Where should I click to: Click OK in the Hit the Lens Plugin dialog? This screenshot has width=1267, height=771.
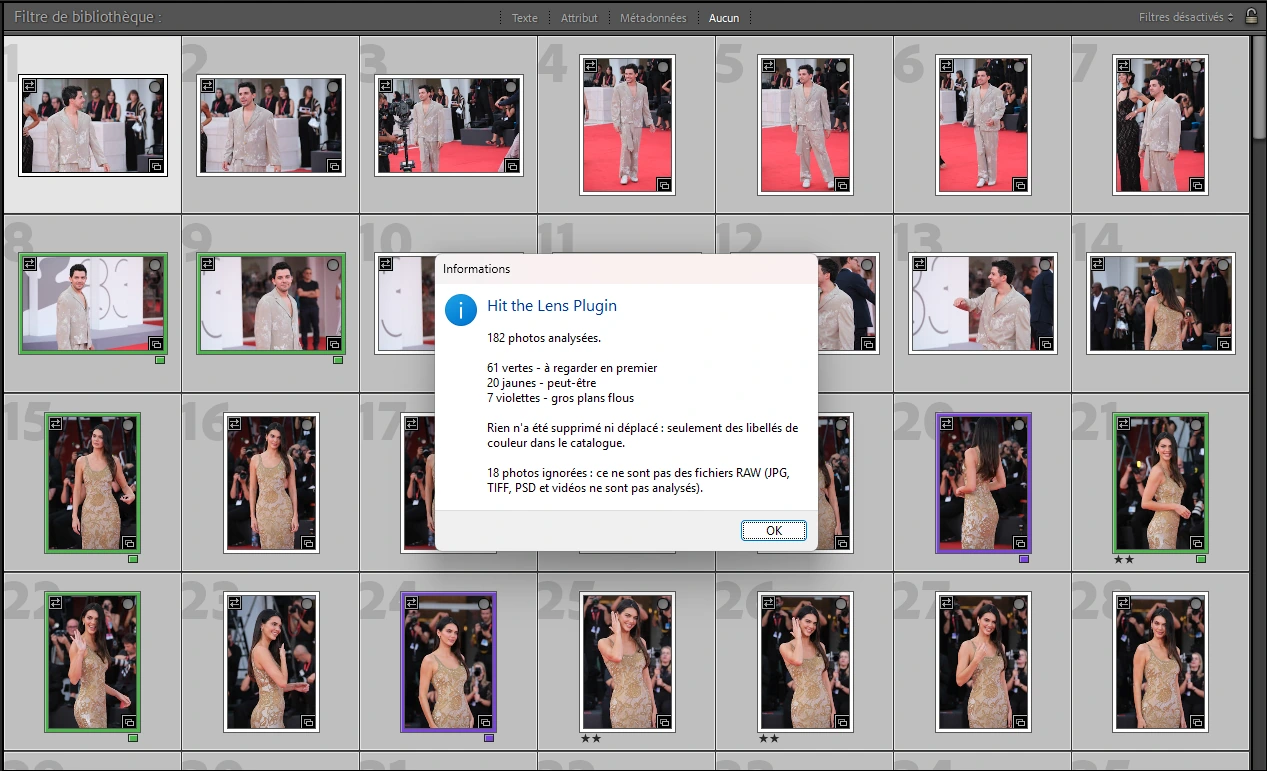tap(774, 531)
